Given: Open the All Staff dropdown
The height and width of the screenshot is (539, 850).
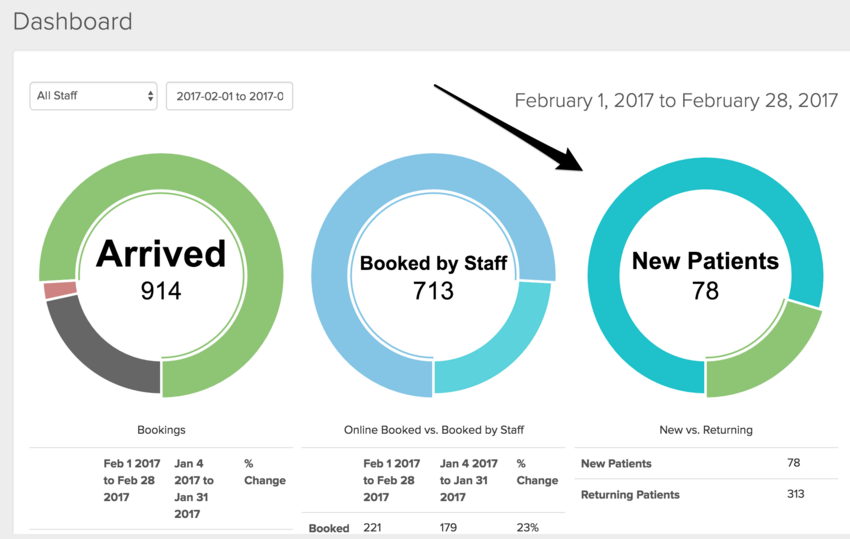Looking at the screenshot, I should (x=93, y=96).
